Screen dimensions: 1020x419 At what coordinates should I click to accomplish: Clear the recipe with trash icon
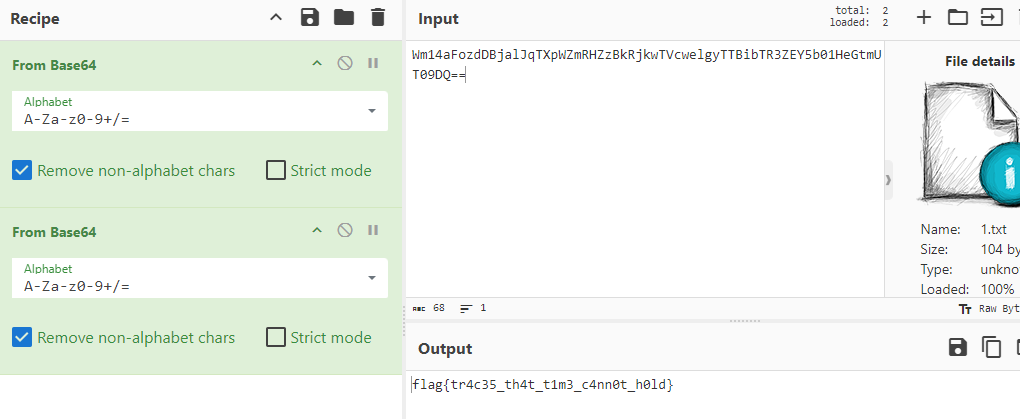[x=377, y=17]
